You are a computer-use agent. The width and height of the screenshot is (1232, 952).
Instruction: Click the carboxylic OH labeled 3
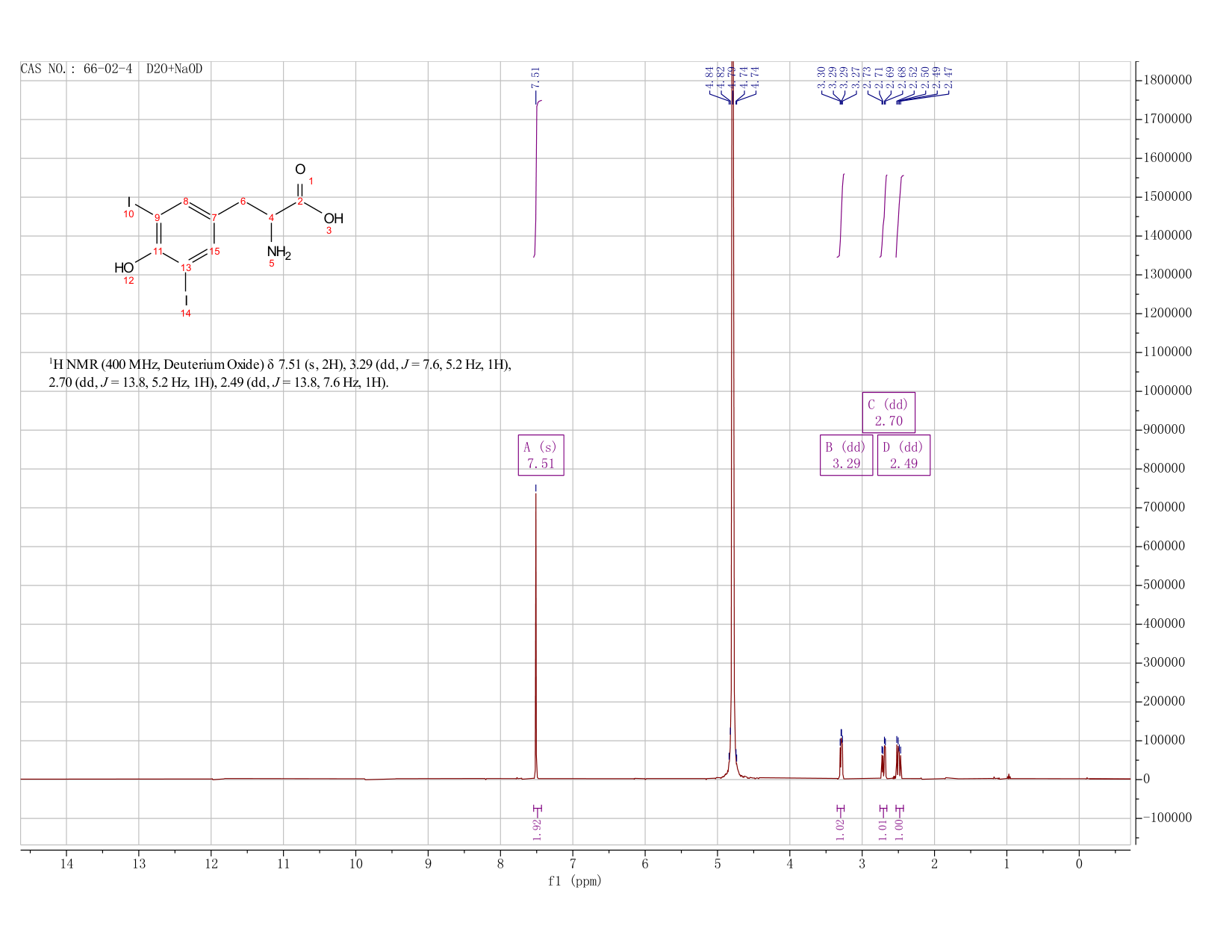tap(333, 219)
